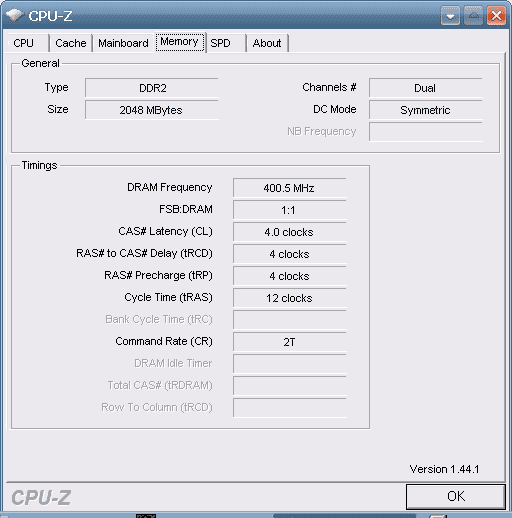Open the SPD tab

pos(226,43)
